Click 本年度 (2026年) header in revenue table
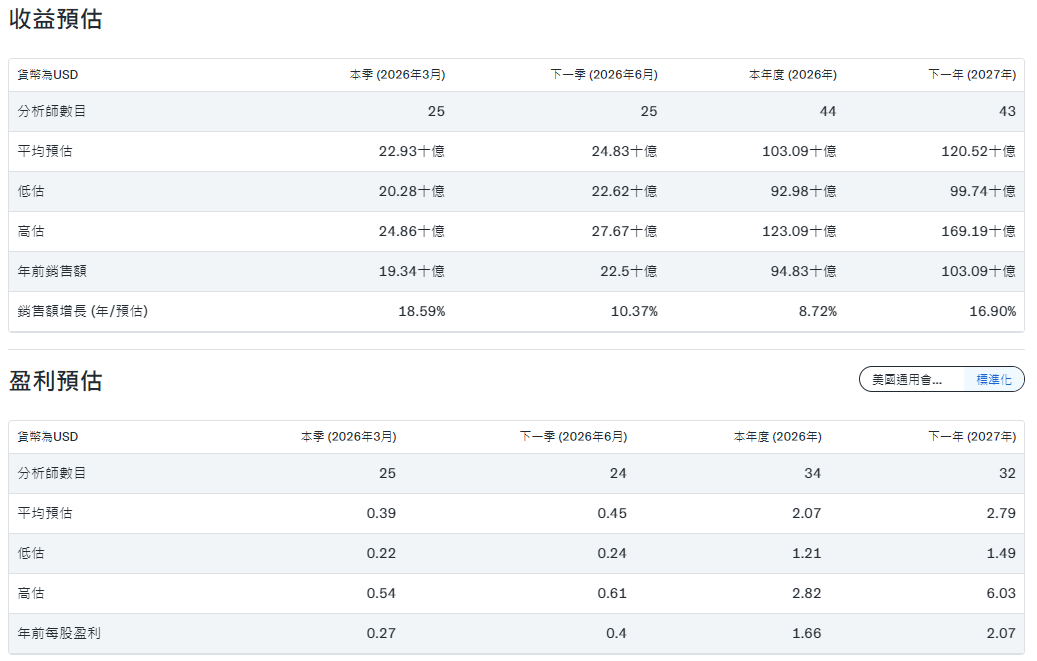Image resolution: width=1037 pixels, height=661 pixels. click(793, 75)
